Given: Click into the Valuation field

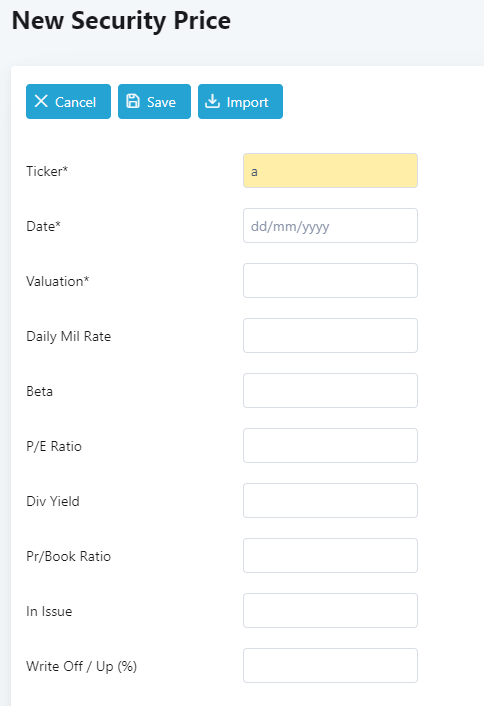Looking at the screenshot, I should [330, 281].
